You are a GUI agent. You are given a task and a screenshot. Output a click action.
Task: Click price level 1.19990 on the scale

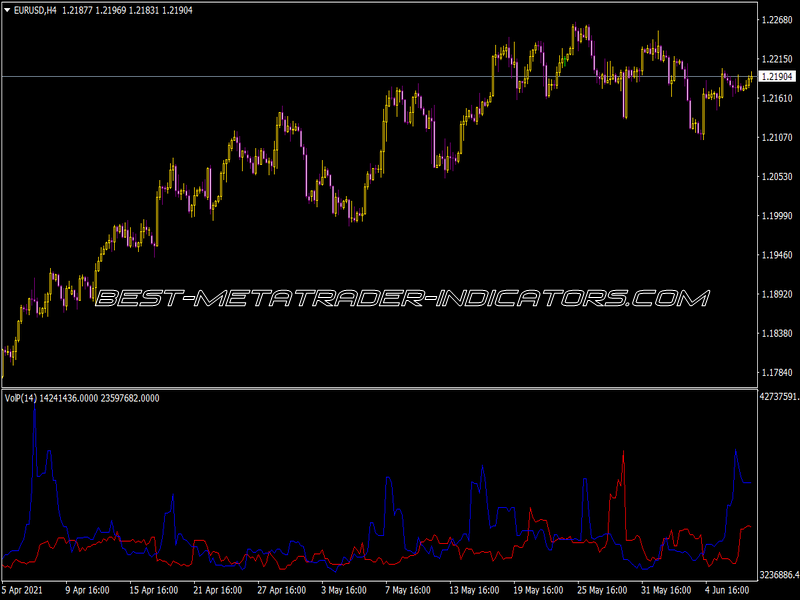(x=777, y=216)
